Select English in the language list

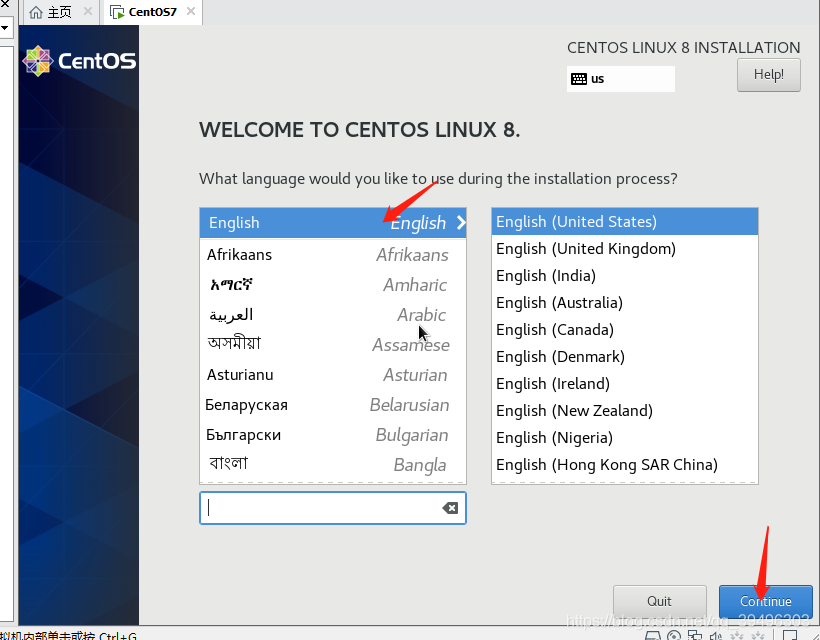(x=333, y=223)
